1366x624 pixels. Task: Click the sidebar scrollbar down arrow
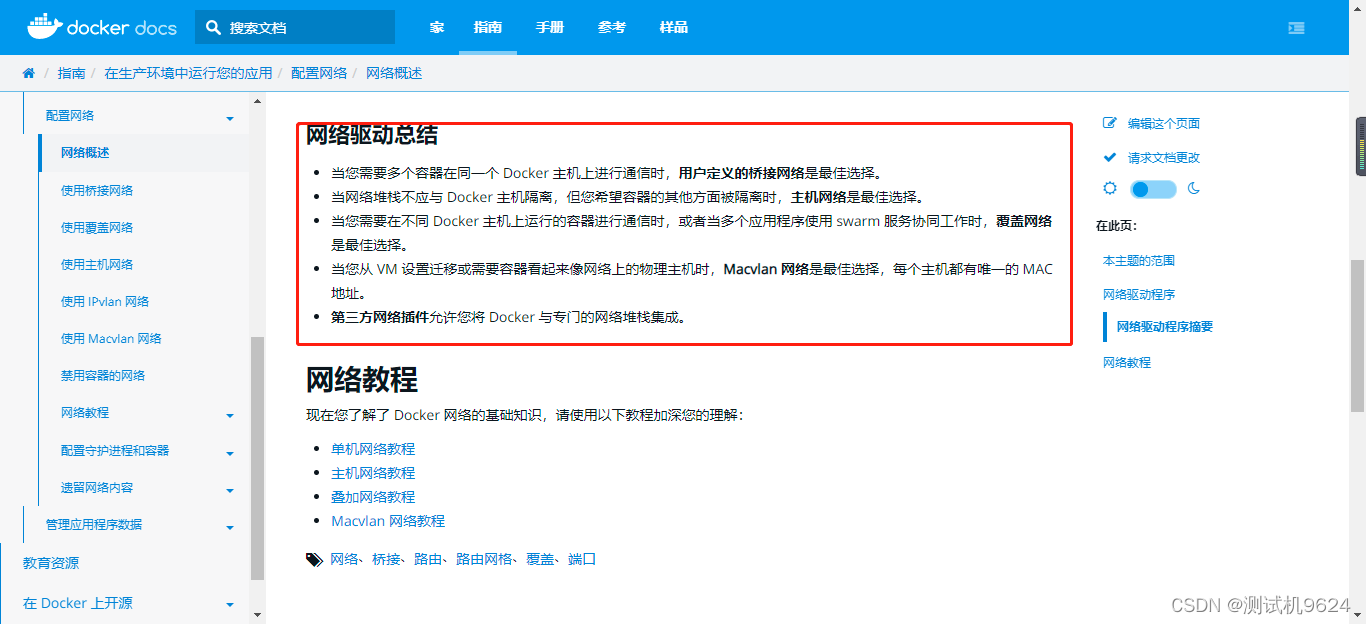click(258, 615)
